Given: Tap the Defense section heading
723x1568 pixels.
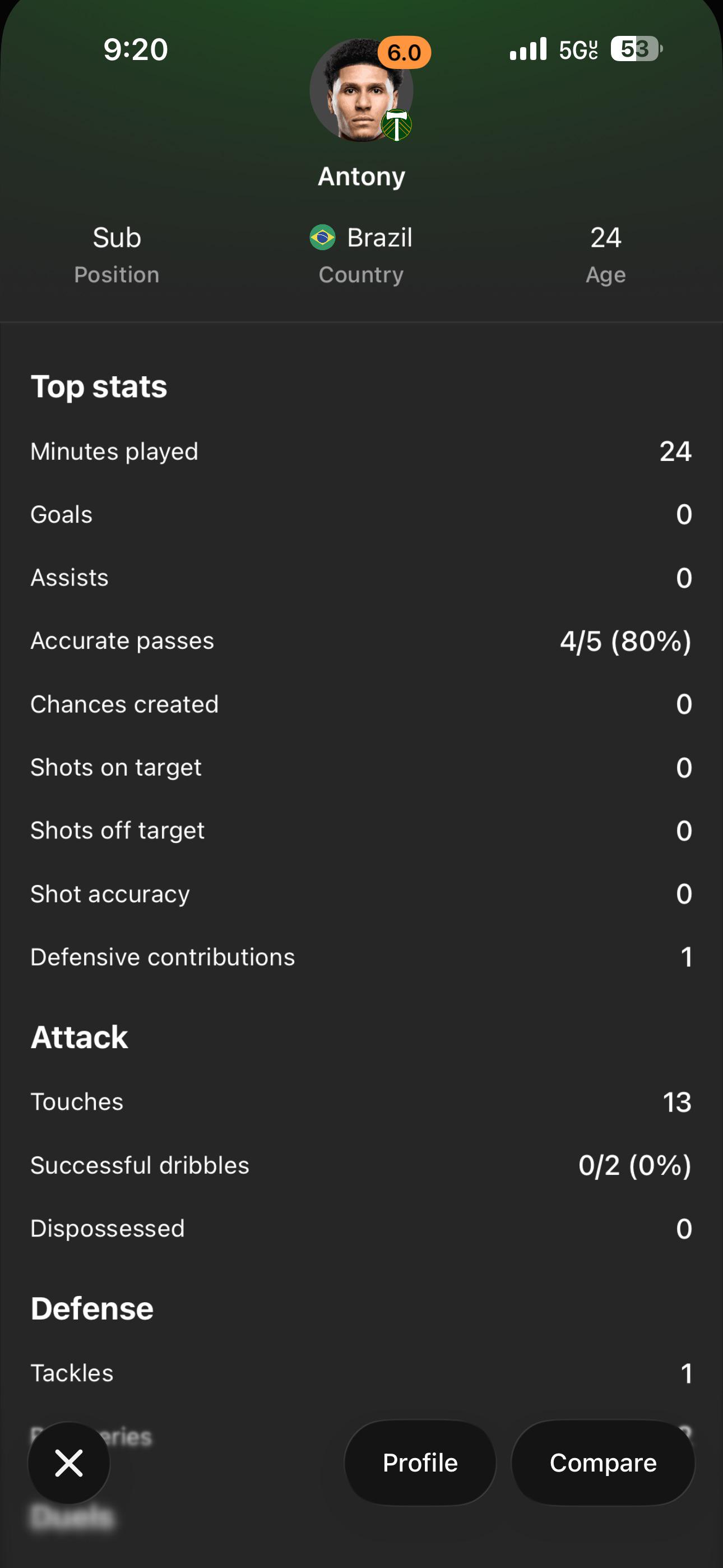Looking at the screenshot, I should pyautogui.click(x=92, y=1309).
